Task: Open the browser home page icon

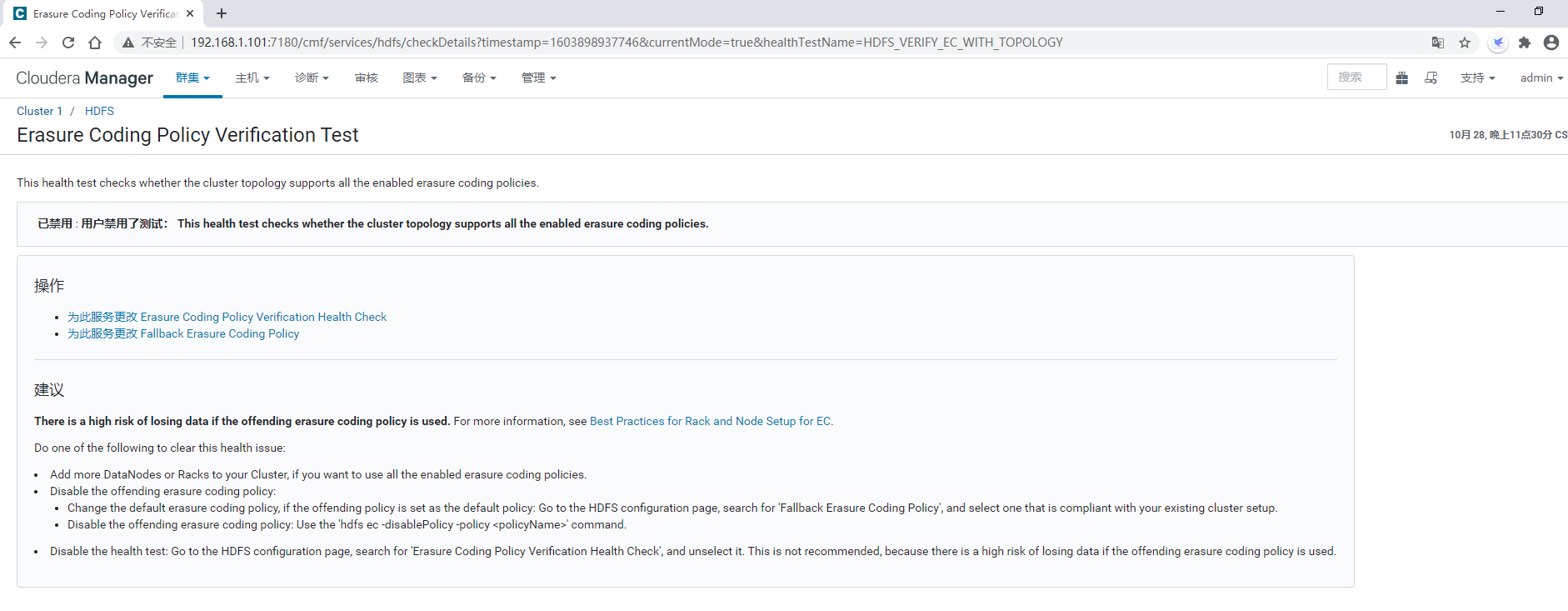Action: [x=95, y=43]
